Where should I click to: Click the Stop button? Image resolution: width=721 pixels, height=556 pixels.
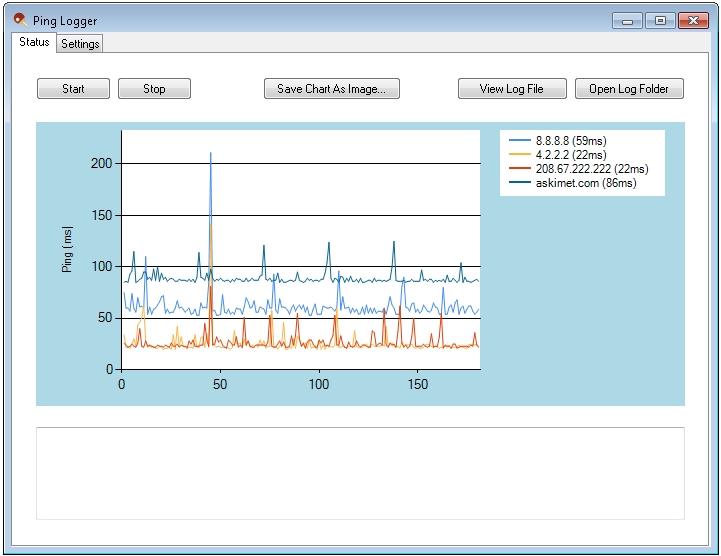[154, 89]
